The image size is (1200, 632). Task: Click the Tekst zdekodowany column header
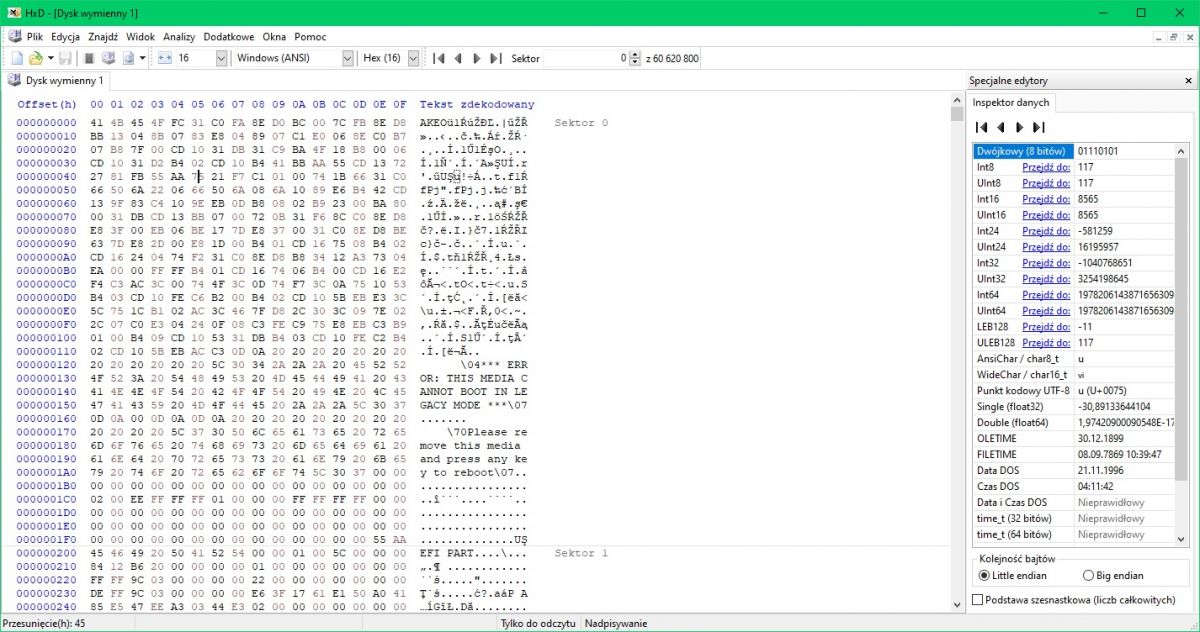tap(477, 104)
